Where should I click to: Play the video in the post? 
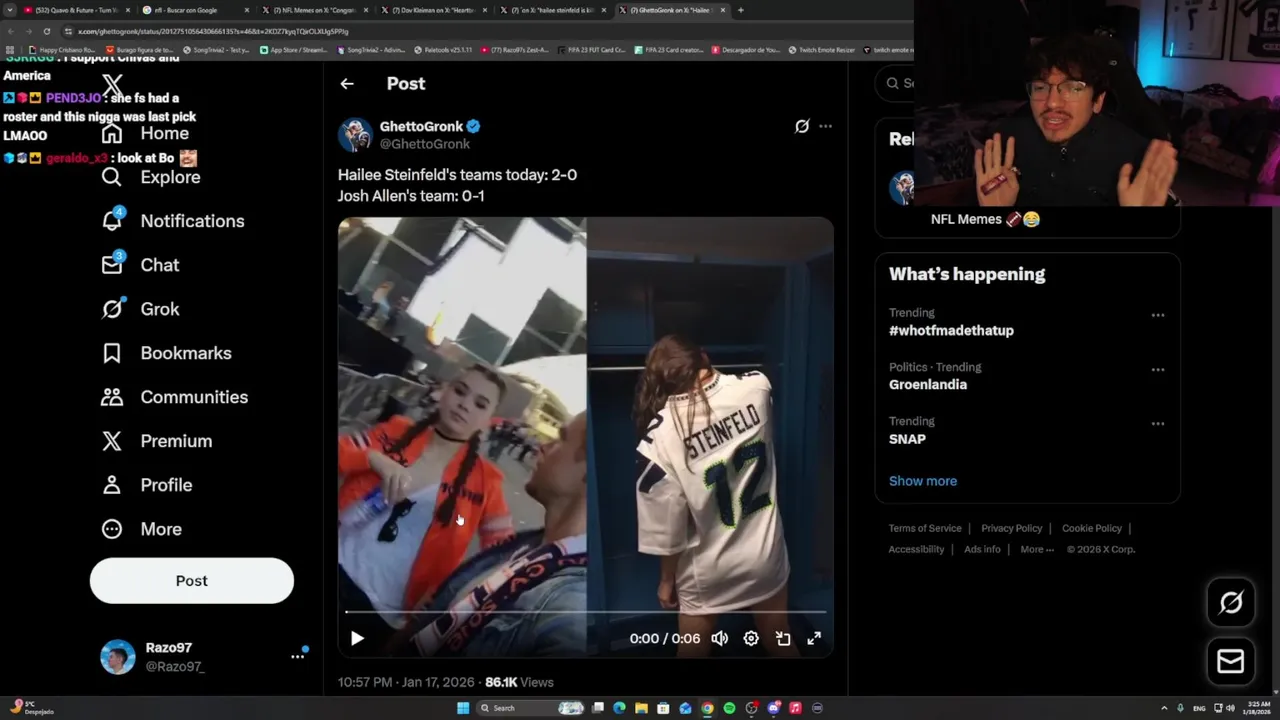click(x=357, y=638)
